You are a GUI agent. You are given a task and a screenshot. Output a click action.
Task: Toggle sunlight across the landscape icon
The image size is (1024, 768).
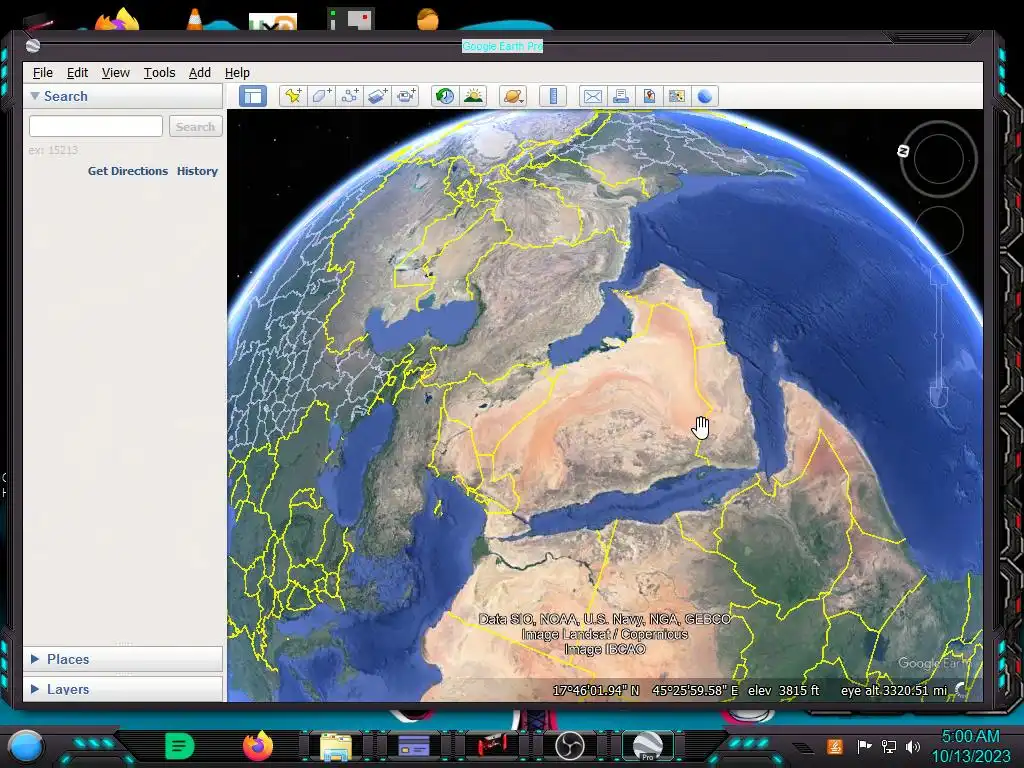[473, 97]
